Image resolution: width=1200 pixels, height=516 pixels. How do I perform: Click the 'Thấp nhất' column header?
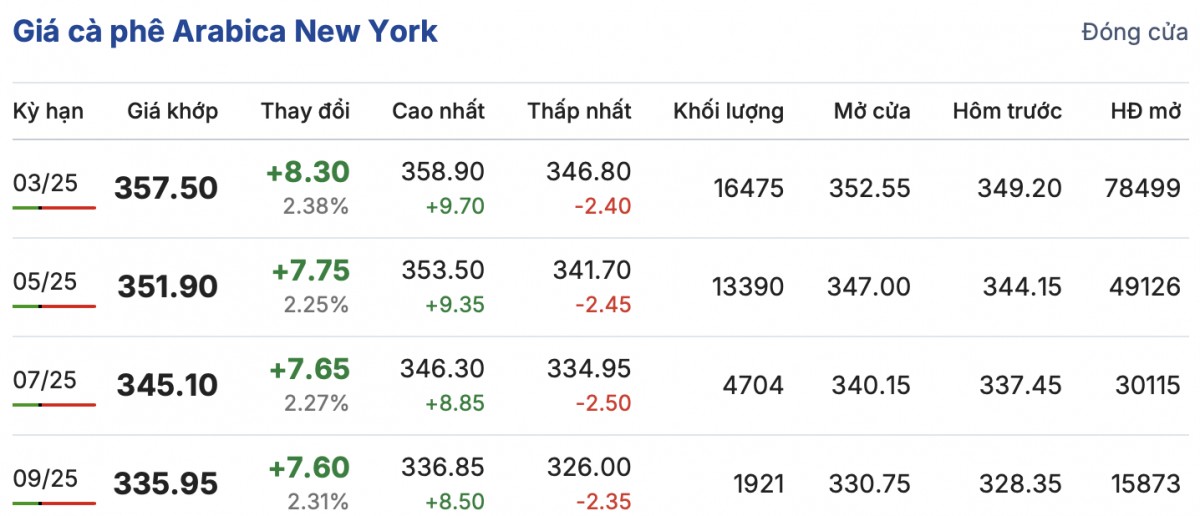(579, 111)
